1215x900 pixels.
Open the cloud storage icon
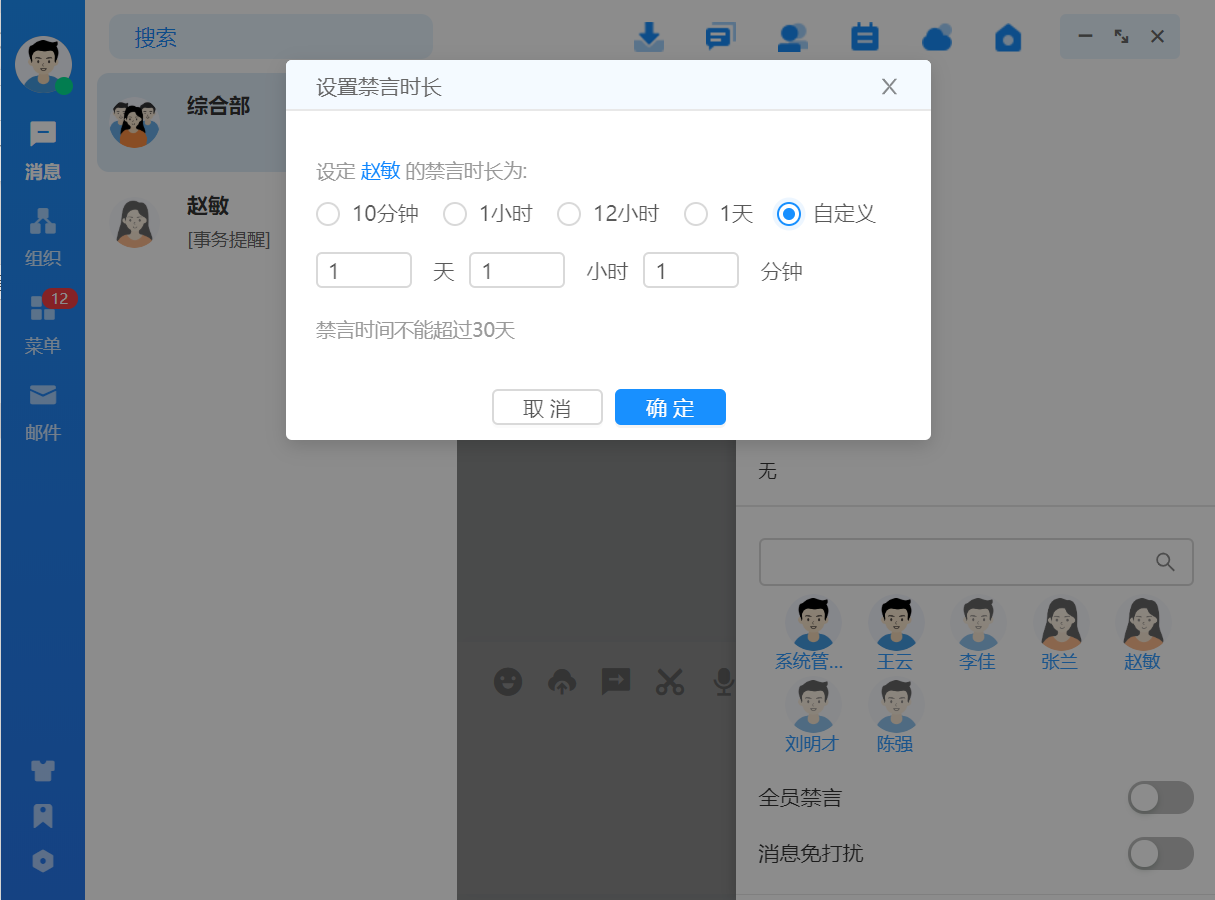(x=936, y=37)
